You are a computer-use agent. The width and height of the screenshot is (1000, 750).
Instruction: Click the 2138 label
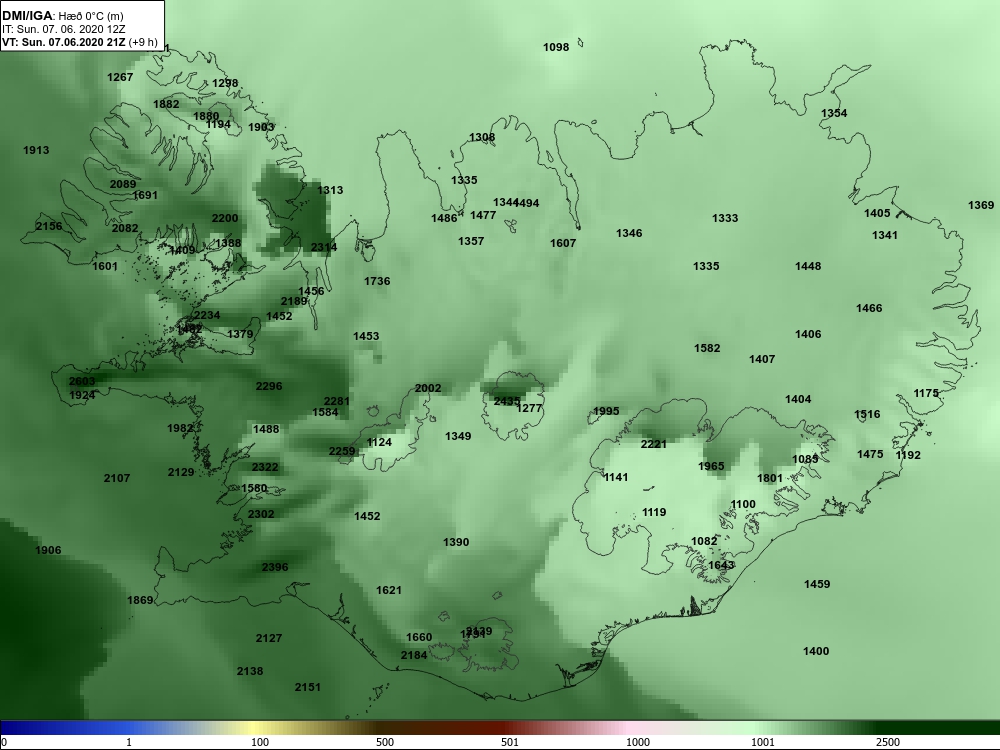(250, 671)
